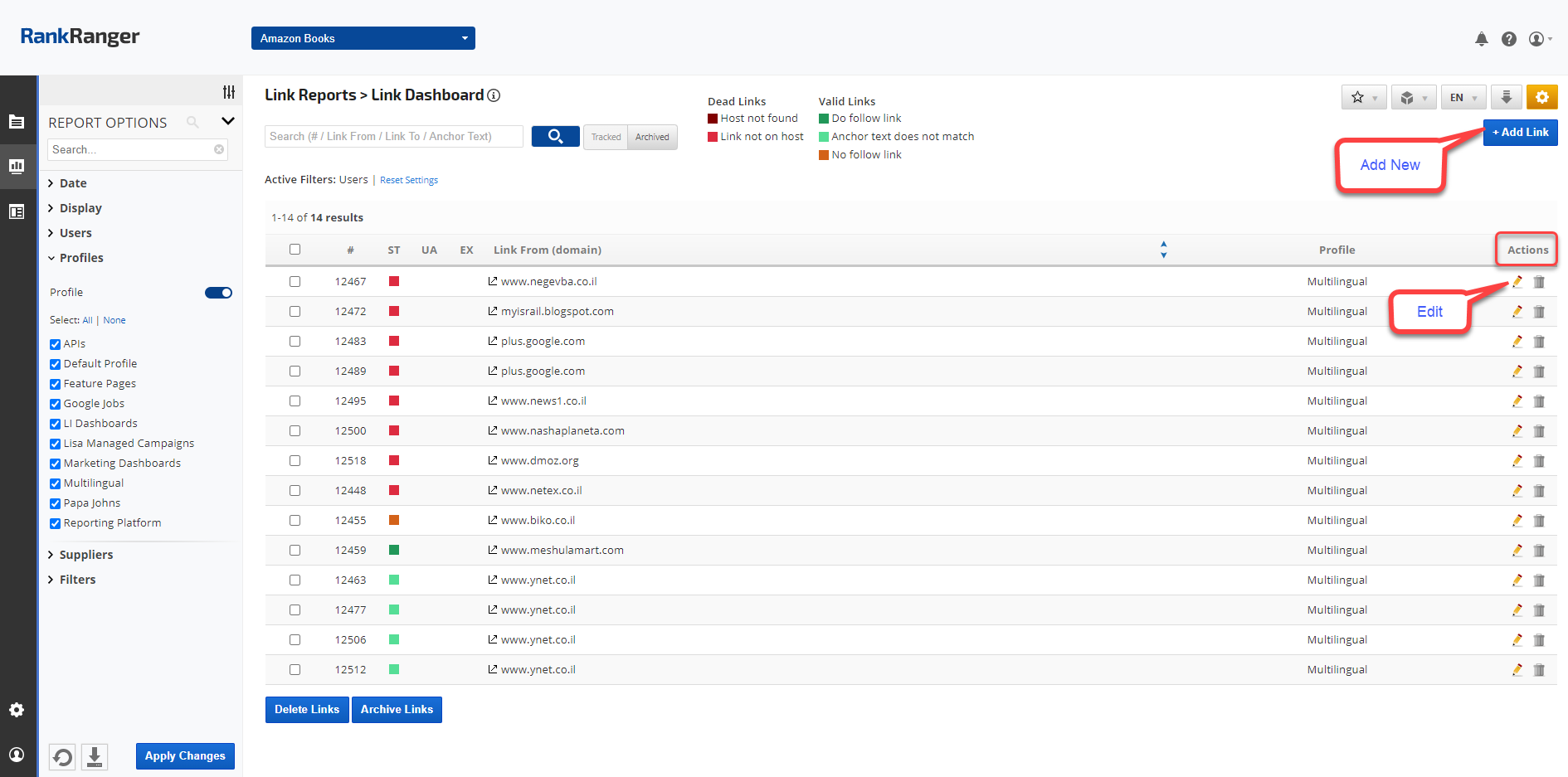The width and height of the screenshot is (1568, 777).
Task: Open the Amazon Books campaign dropdown
Action: coord(363,38)
